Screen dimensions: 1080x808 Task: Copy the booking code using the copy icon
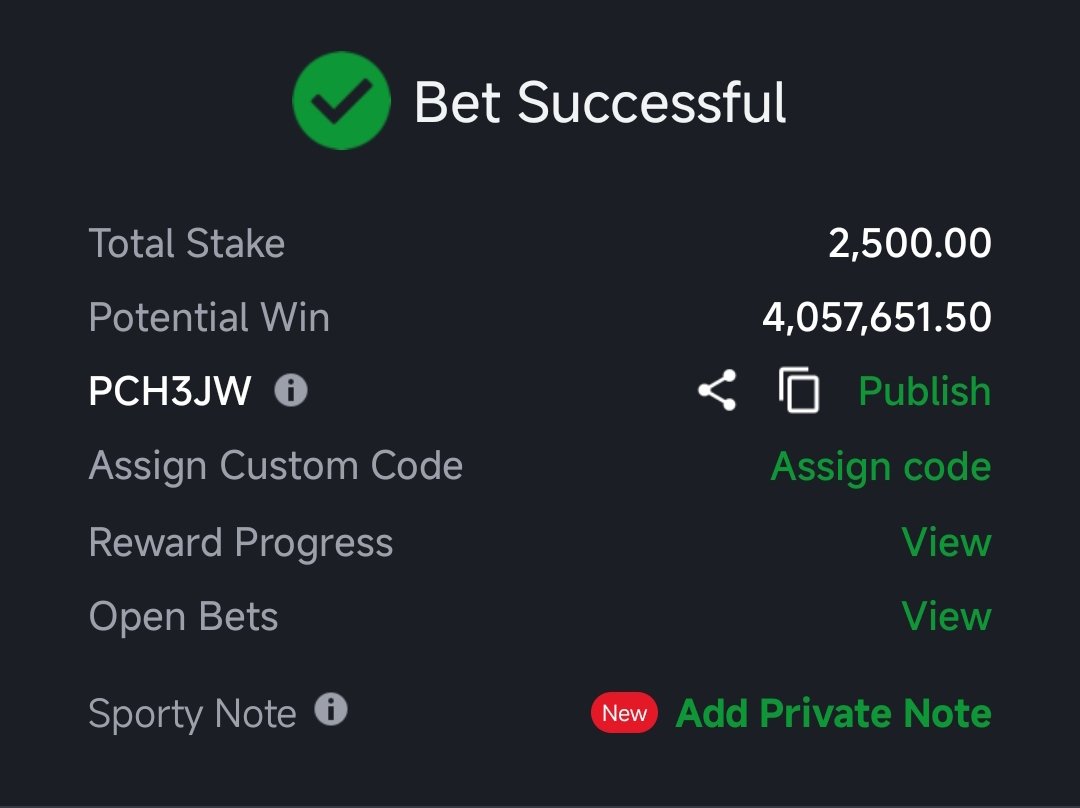(799, 391)
